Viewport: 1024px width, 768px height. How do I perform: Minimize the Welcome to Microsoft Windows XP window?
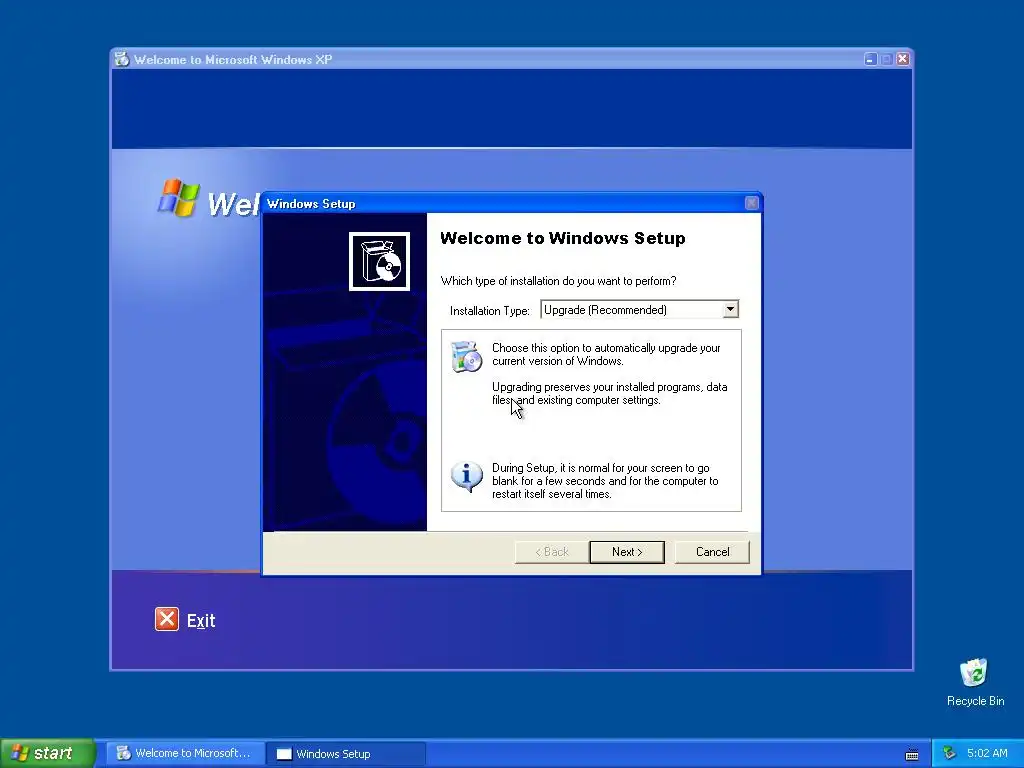870,59
